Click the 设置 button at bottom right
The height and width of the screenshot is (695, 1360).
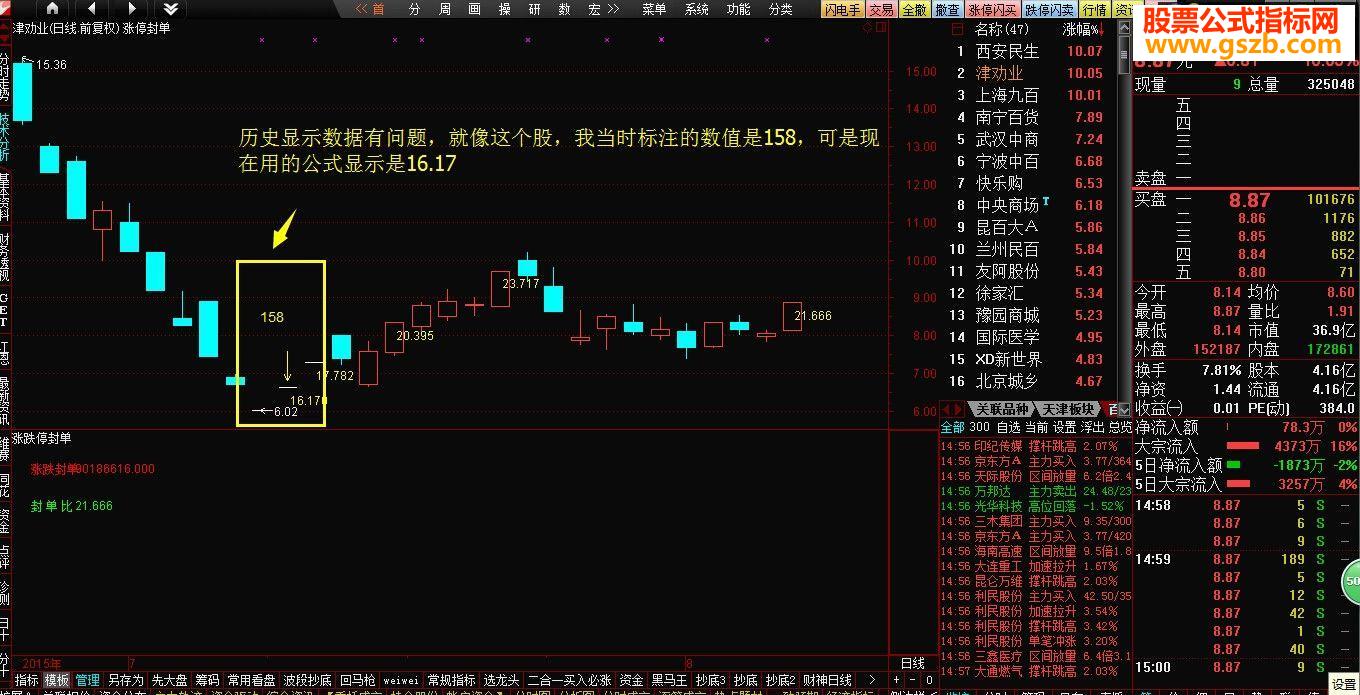click(x=1345, y=684)
